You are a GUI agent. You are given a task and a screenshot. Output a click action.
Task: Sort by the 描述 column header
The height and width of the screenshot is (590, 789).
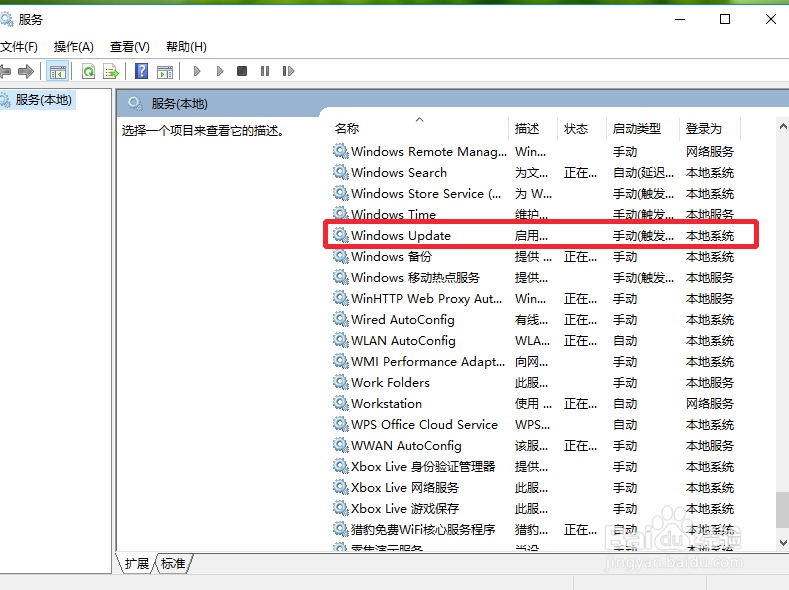pos(527,129)
